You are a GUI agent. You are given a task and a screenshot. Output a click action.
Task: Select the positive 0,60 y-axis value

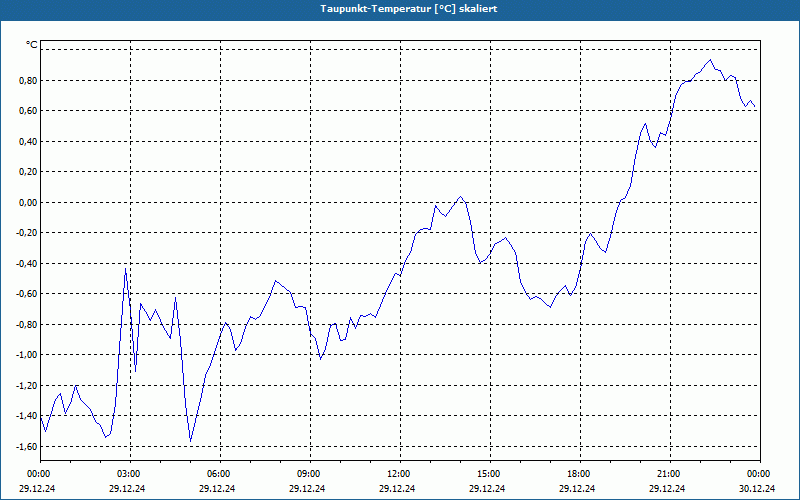pos(28,111)
